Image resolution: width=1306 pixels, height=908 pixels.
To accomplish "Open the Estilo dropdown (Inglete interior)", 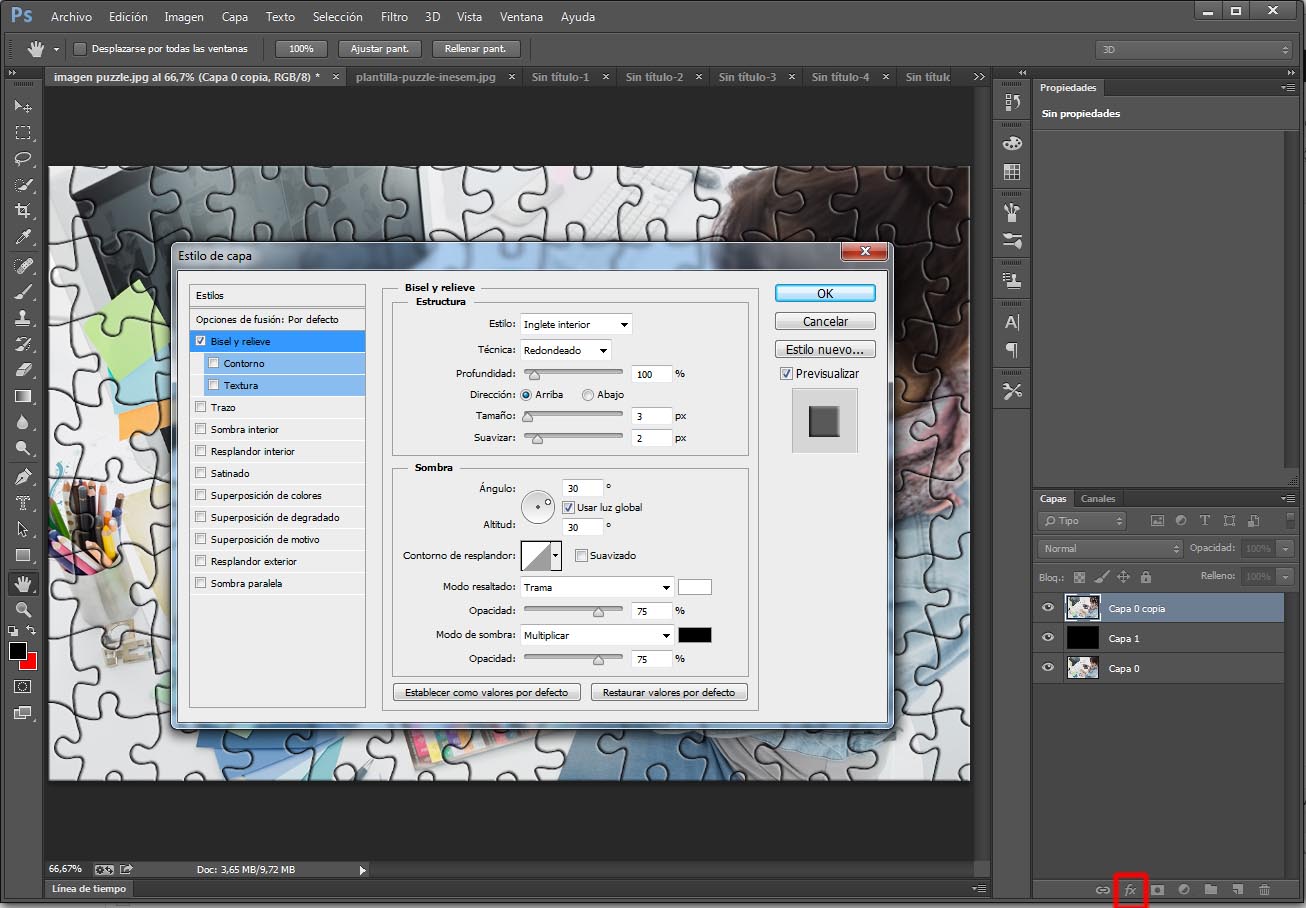I will click(576, 325).
